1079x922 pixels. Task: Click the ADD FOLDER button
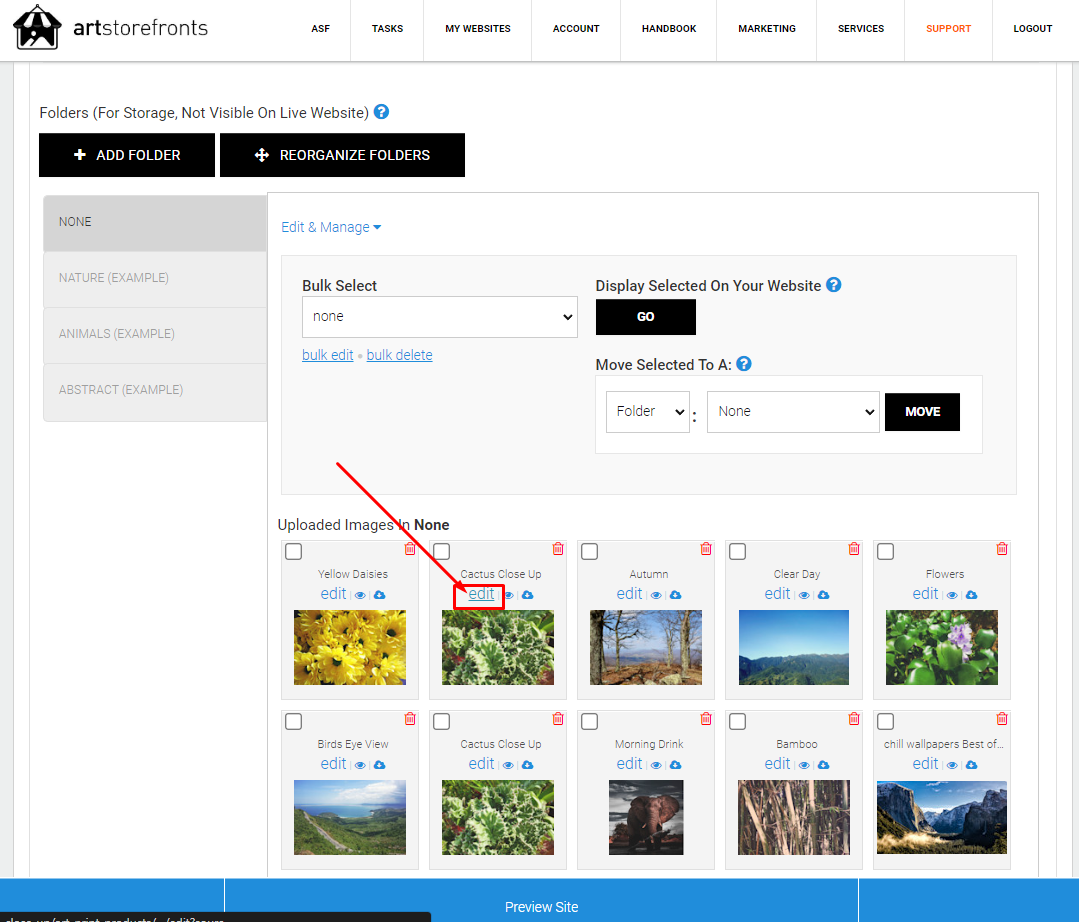pos(127,155)
